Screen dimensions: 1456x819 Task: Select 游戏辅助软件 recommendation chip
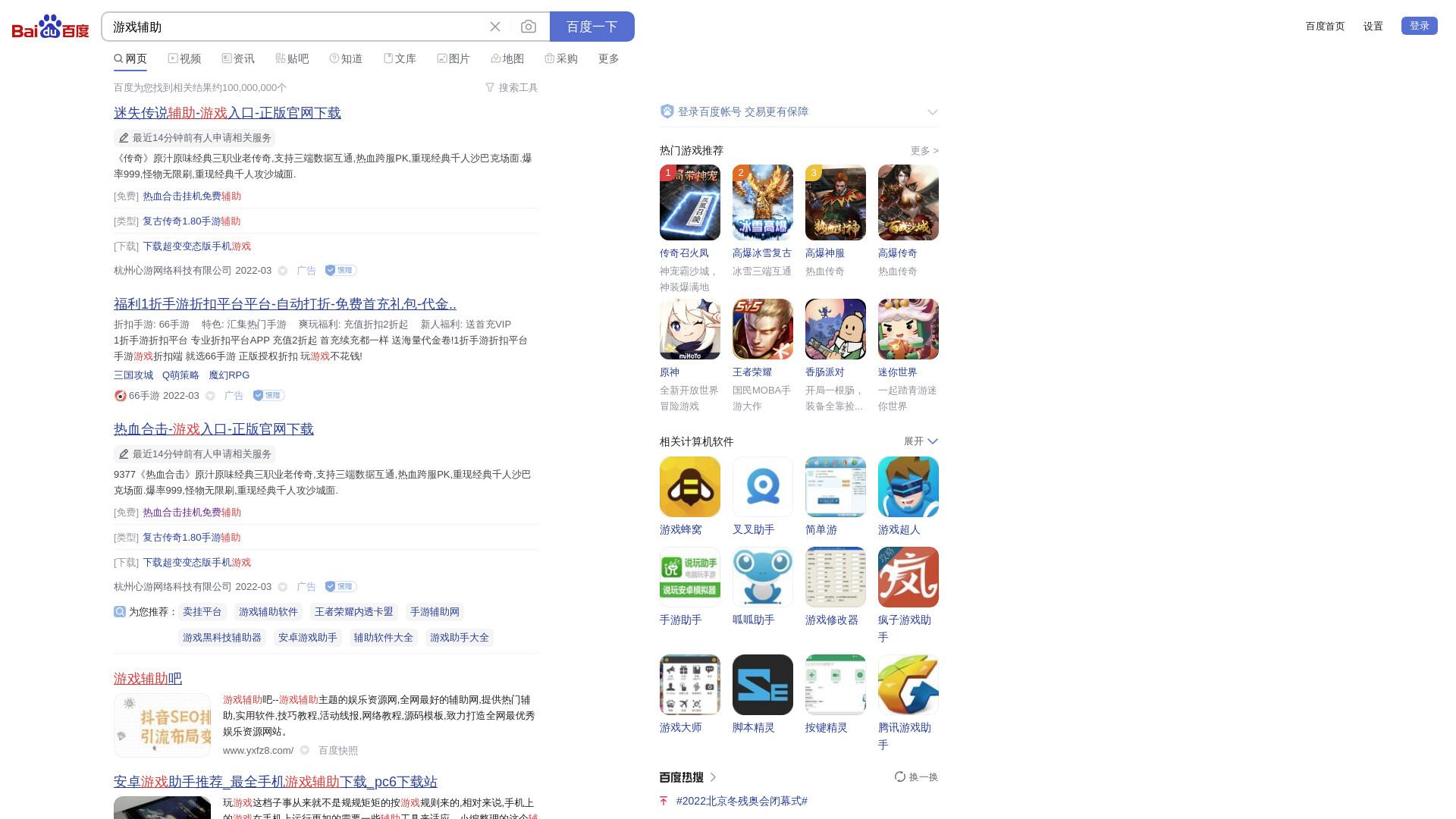click(268, 612)
